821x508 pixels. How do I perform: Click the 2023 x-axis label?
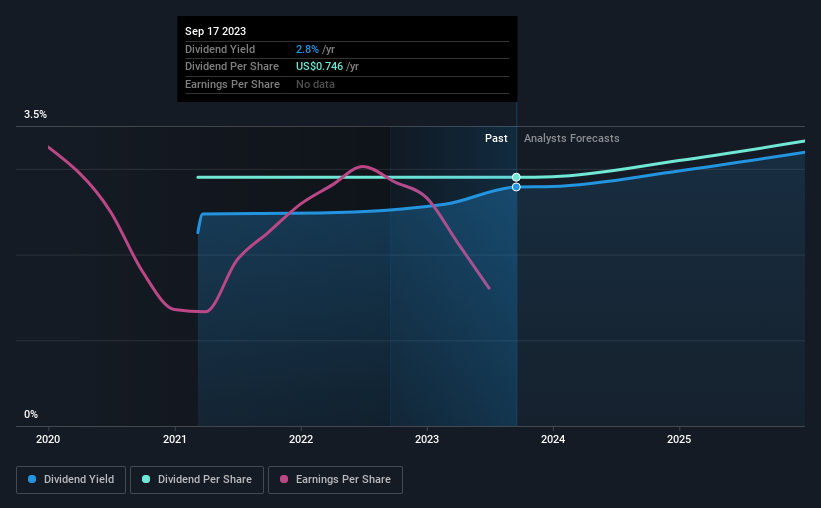(427, 439)
